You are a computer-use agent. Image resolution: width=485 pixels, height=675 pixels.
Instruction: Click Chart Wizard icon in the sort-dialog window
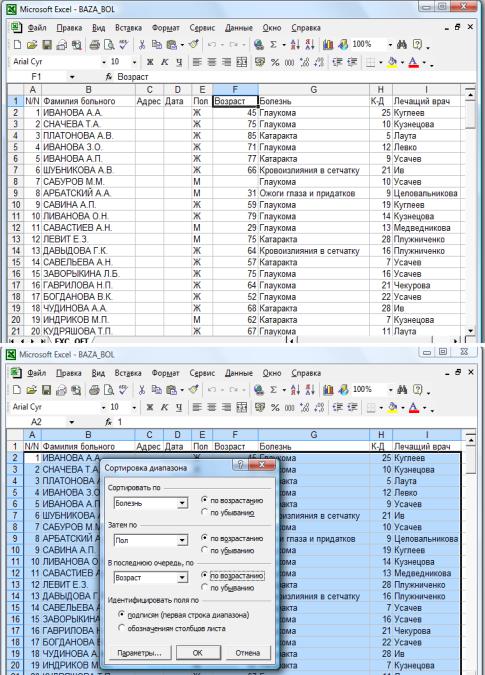tap(328, 390)
